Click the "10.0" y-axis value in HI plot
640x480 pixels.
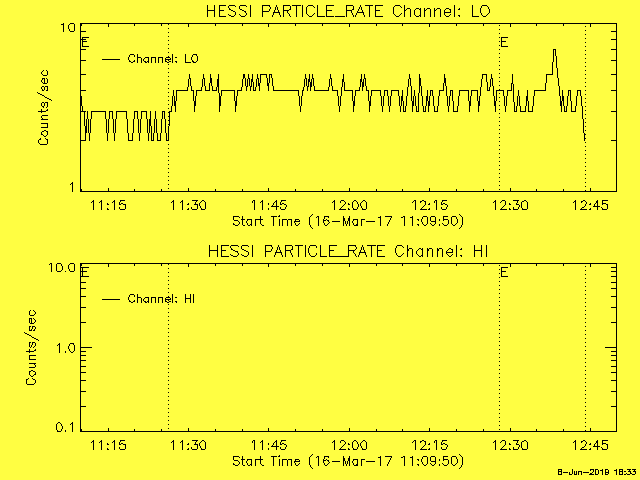pyautogui.click(x=62, y=268)
